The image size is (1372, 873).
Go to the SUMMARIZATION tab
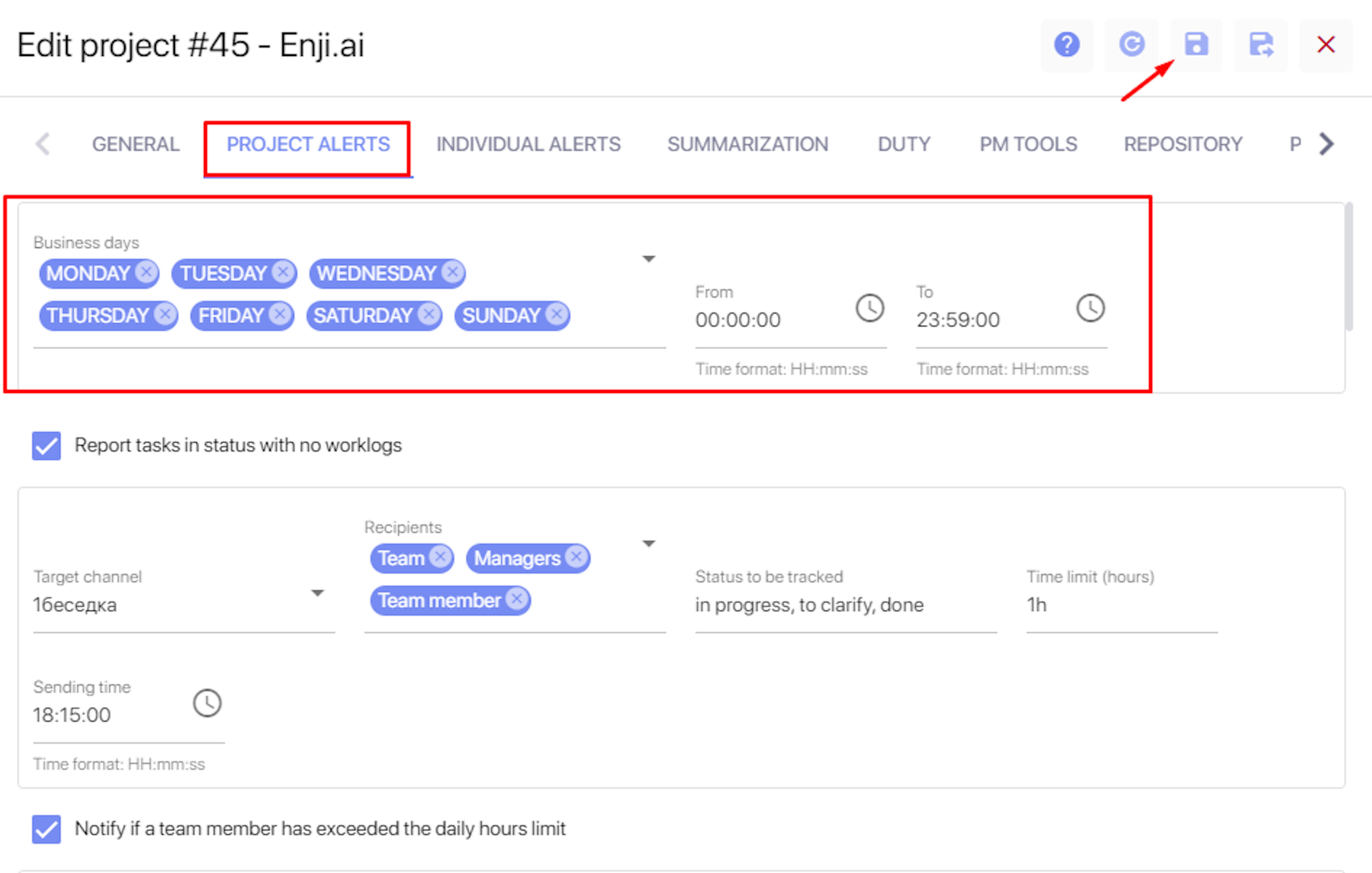[748, 144]
